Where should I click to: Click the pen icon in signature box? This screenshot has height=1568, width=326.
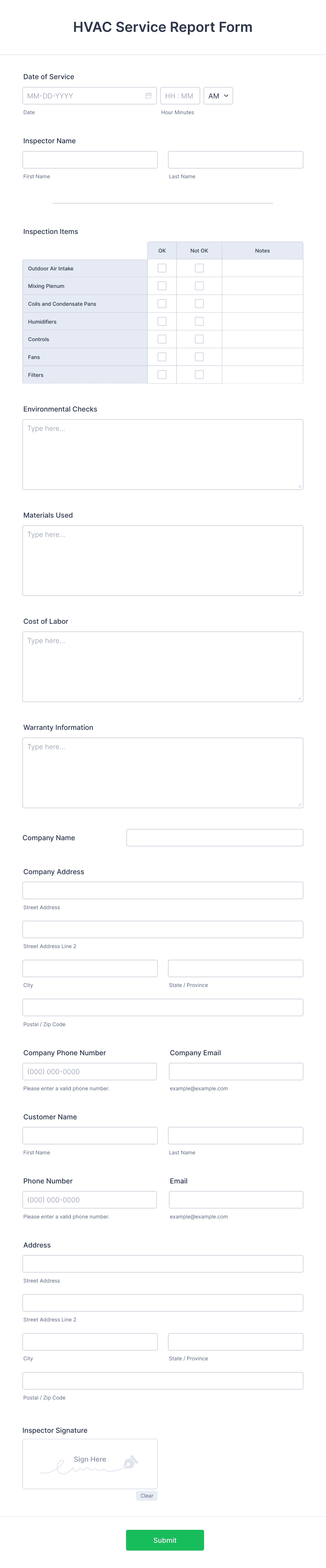130,1462
